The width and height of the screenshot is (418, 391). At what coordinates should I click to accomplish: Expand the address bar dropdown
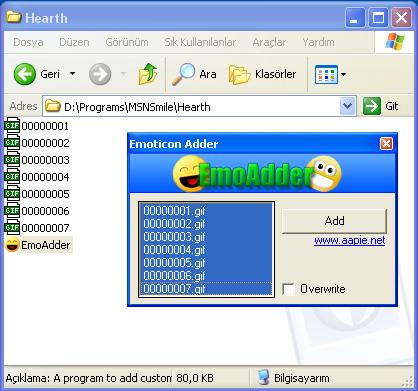(x=347, y=106)
